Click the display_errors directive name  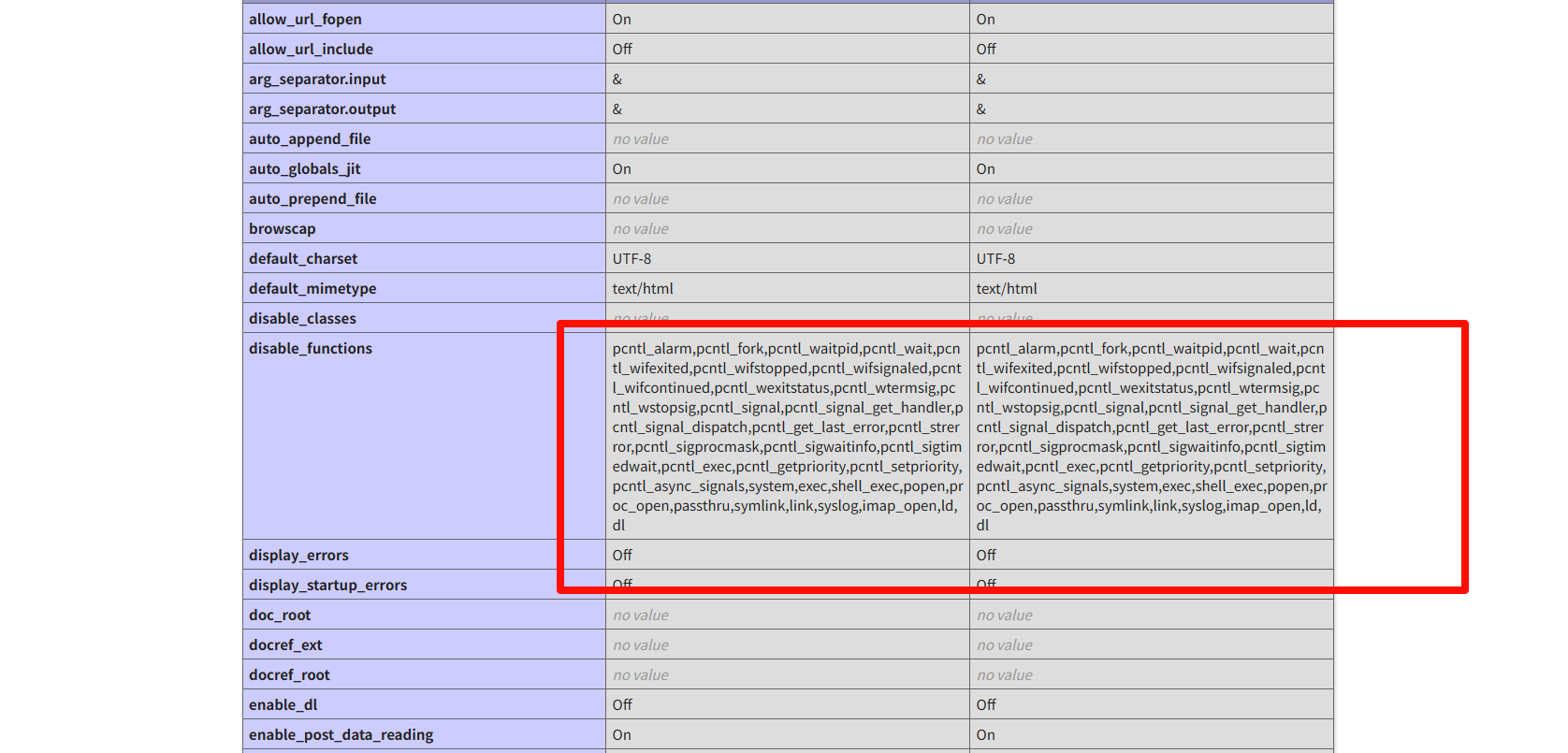click(x=298, y=556)
